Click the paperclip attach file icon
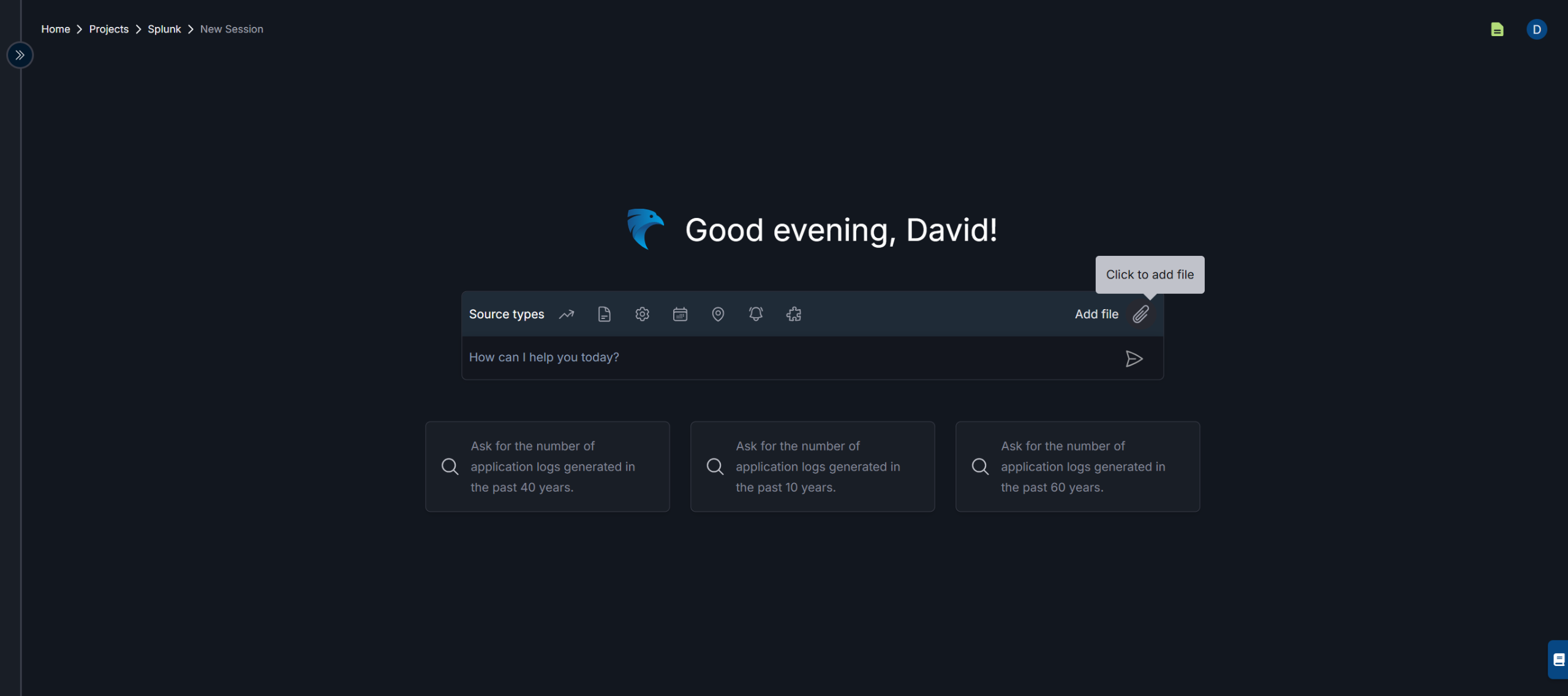Viewport: 1568px width, 696px height. pyautogui.click(x=1140, y=314)
